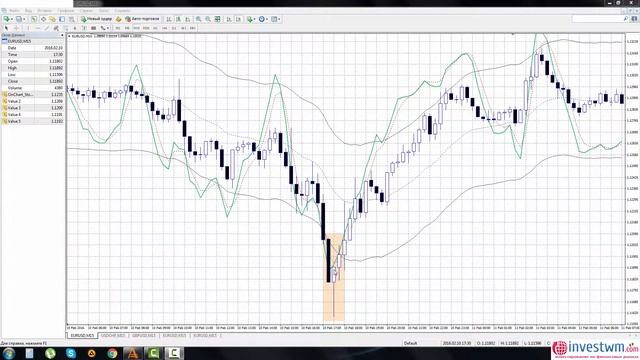Select the H4 timeframe
The image size is (640, 360).
pyautogui.click(x=164, y=28)
